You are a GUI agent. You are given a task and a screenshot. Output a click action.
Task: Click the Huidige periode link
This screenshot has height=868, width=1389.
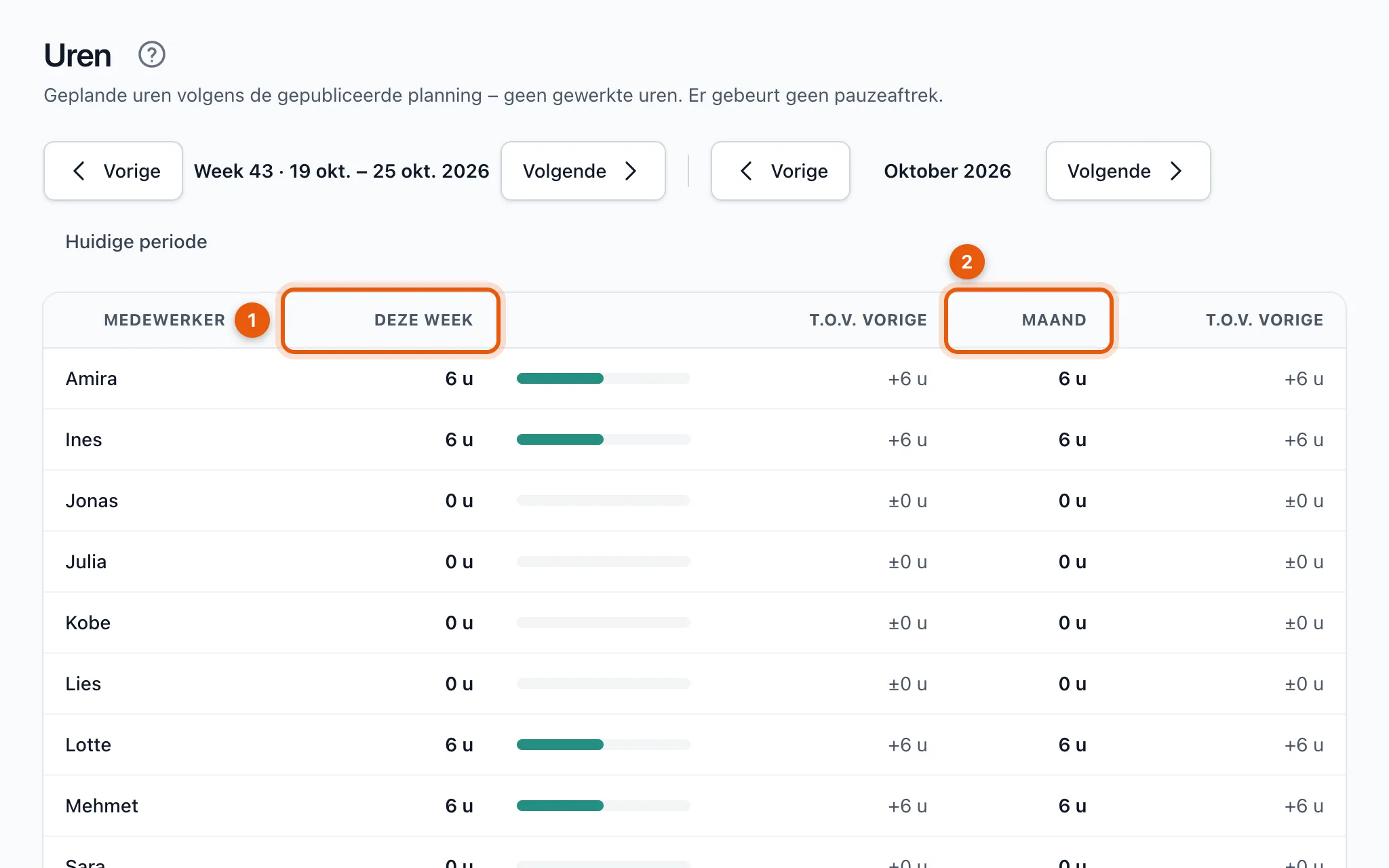[x=136, y=242]
